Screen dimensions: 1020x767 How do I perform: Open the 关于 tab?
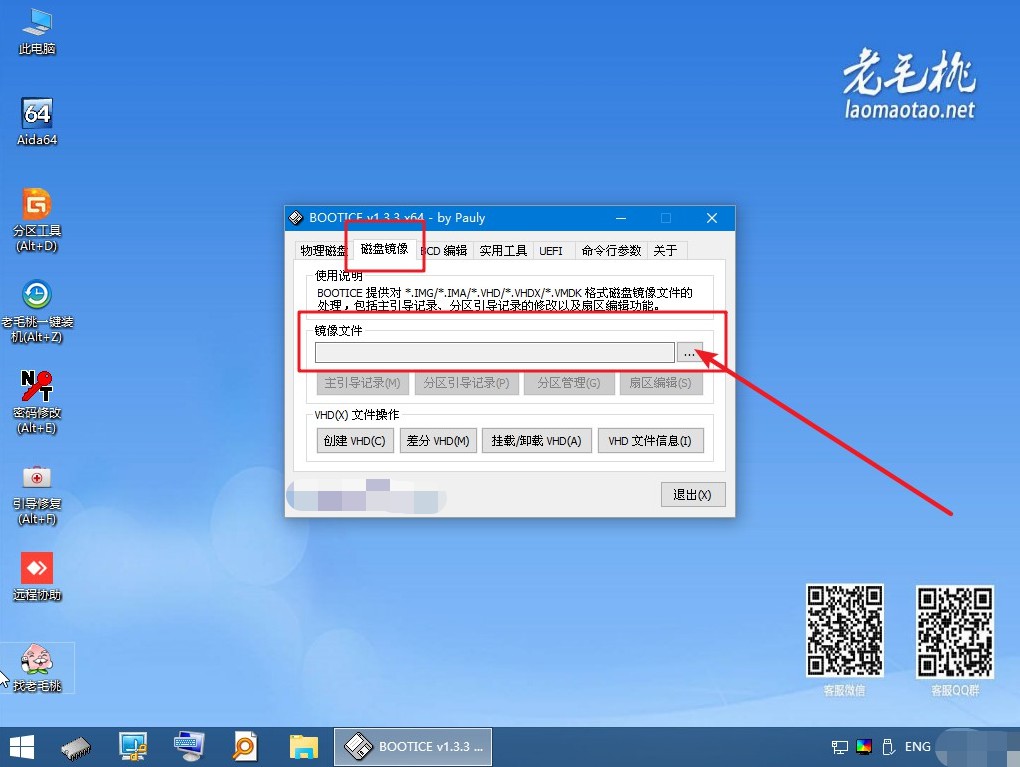(x=665, y=250)
